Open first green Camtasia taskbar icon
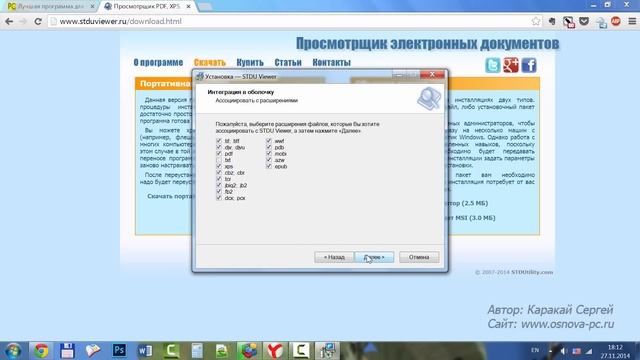Viewport: 640px width, 360px height. (171, 351)
